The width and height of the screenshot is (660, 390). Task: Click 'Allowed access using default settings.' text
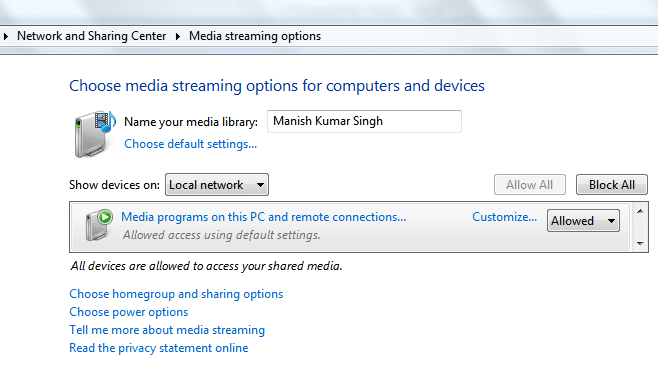tap(221, 235)
